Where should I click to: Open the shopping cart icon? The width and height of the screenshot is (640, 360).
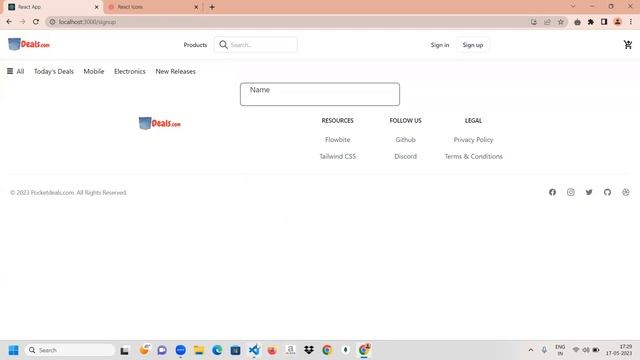point(628,44)
